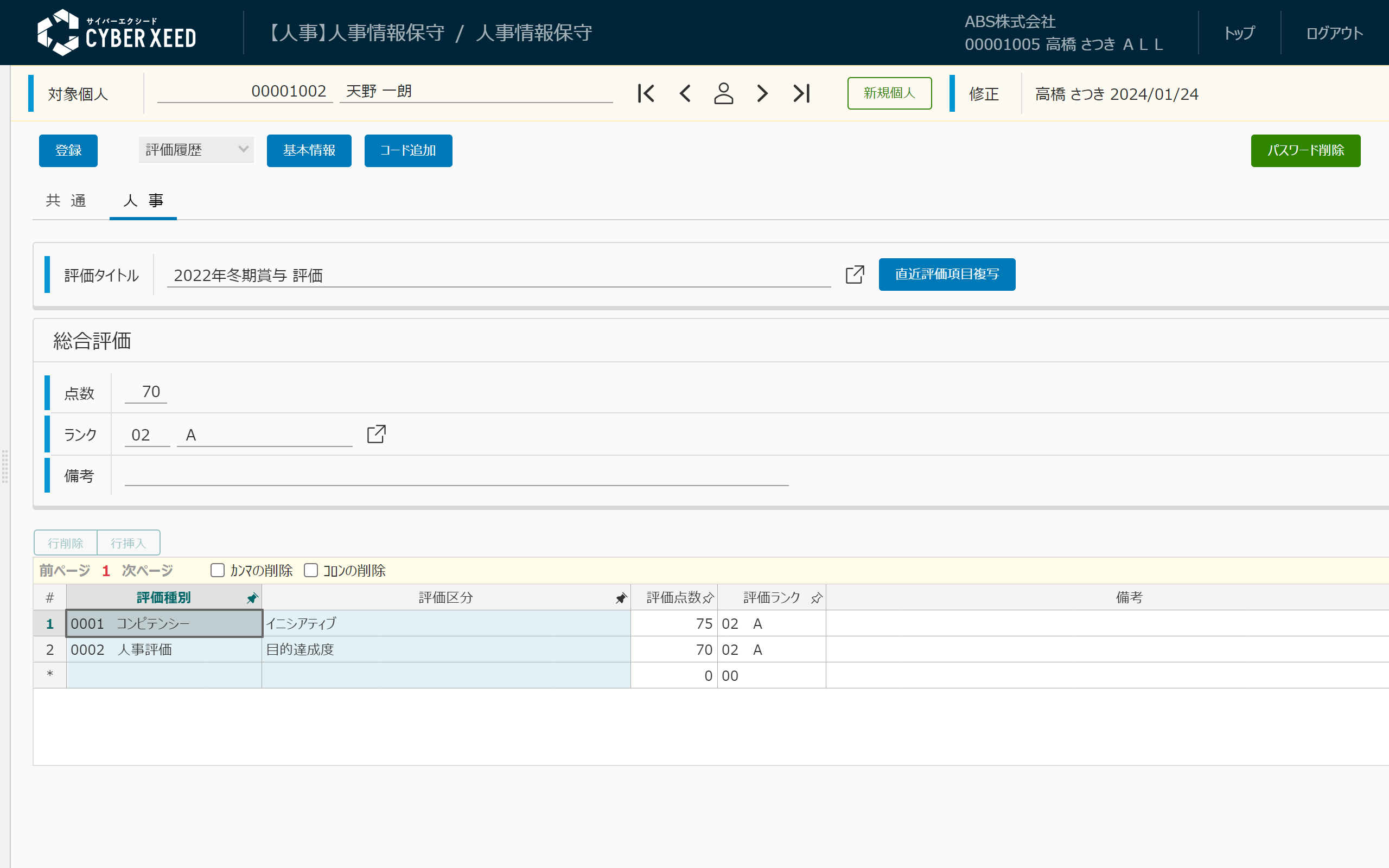The image size is (1389, 868).
Task: Click the コード追加 button
Action: coord(408,150)
